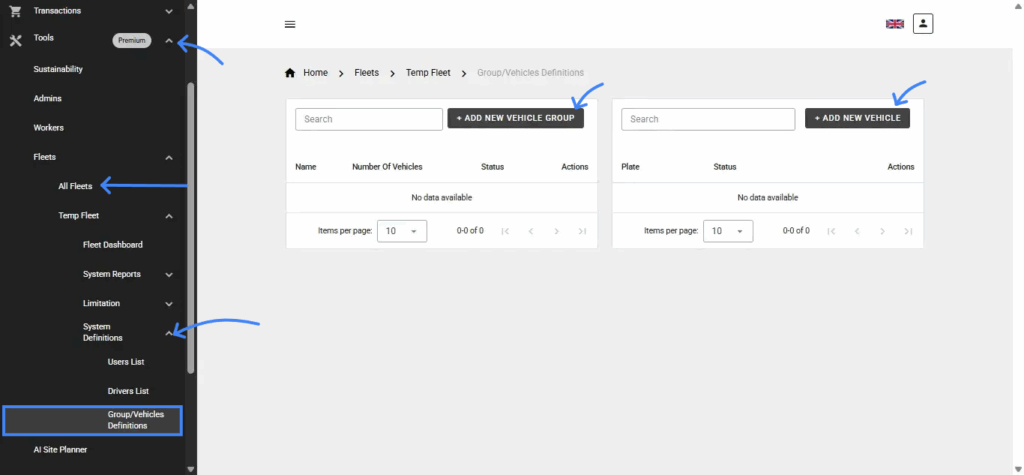Click the home icon in breadcrumb
1024x475 pixels.
pyautogui.click(x=290, y=73)
